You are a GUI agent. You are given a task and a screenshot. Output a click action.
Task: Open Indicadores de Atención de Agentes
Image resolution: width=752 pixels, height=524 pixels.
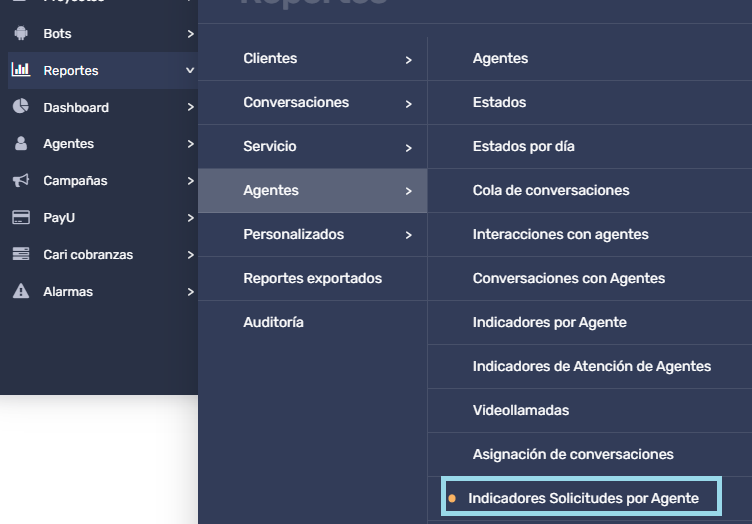click(589, 367)
